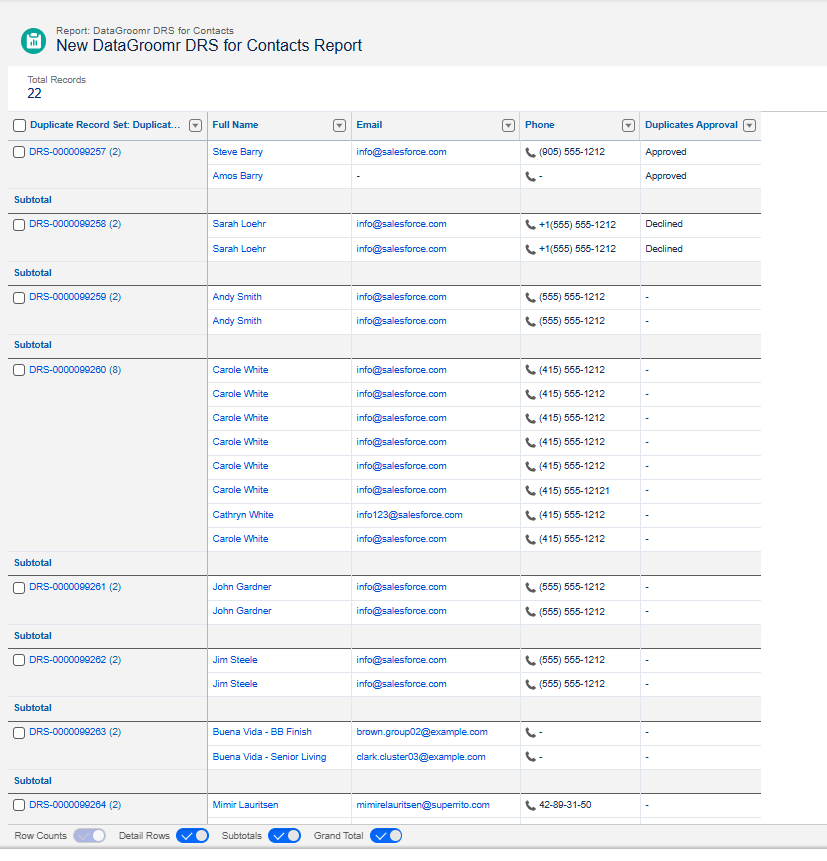Click Subtotal label under DRS-0000099257 group
The image size is (827, 861).
33,199
